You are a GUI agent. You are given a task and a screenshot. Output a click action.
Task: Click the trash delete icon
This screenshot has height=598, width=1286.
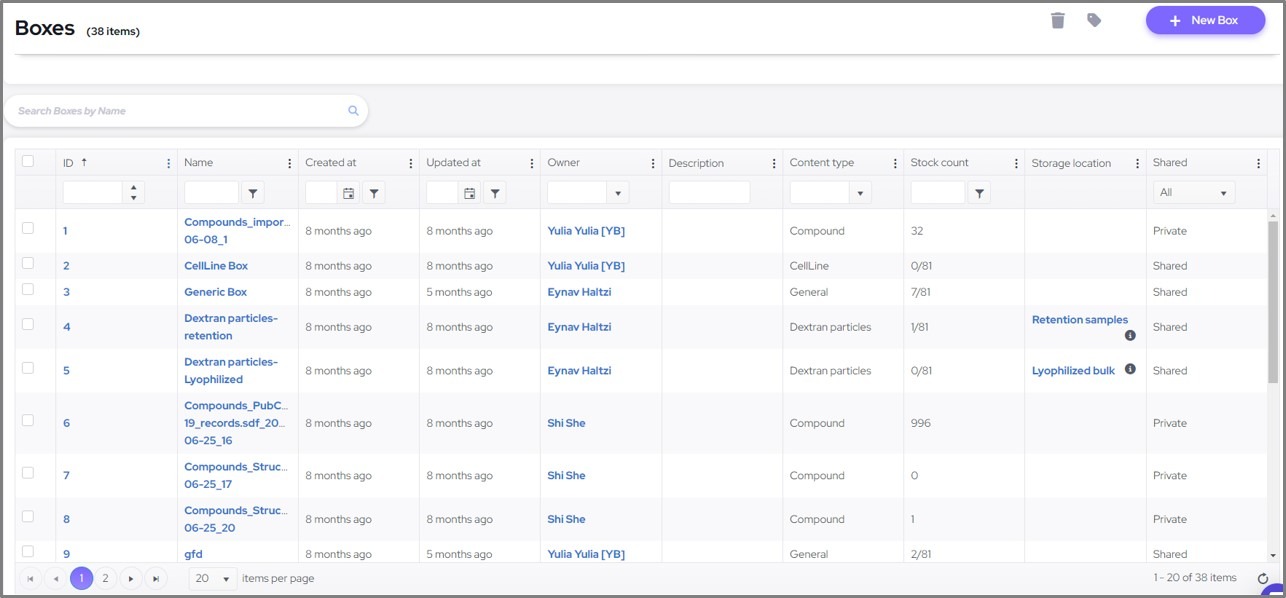click(1058, 20)
